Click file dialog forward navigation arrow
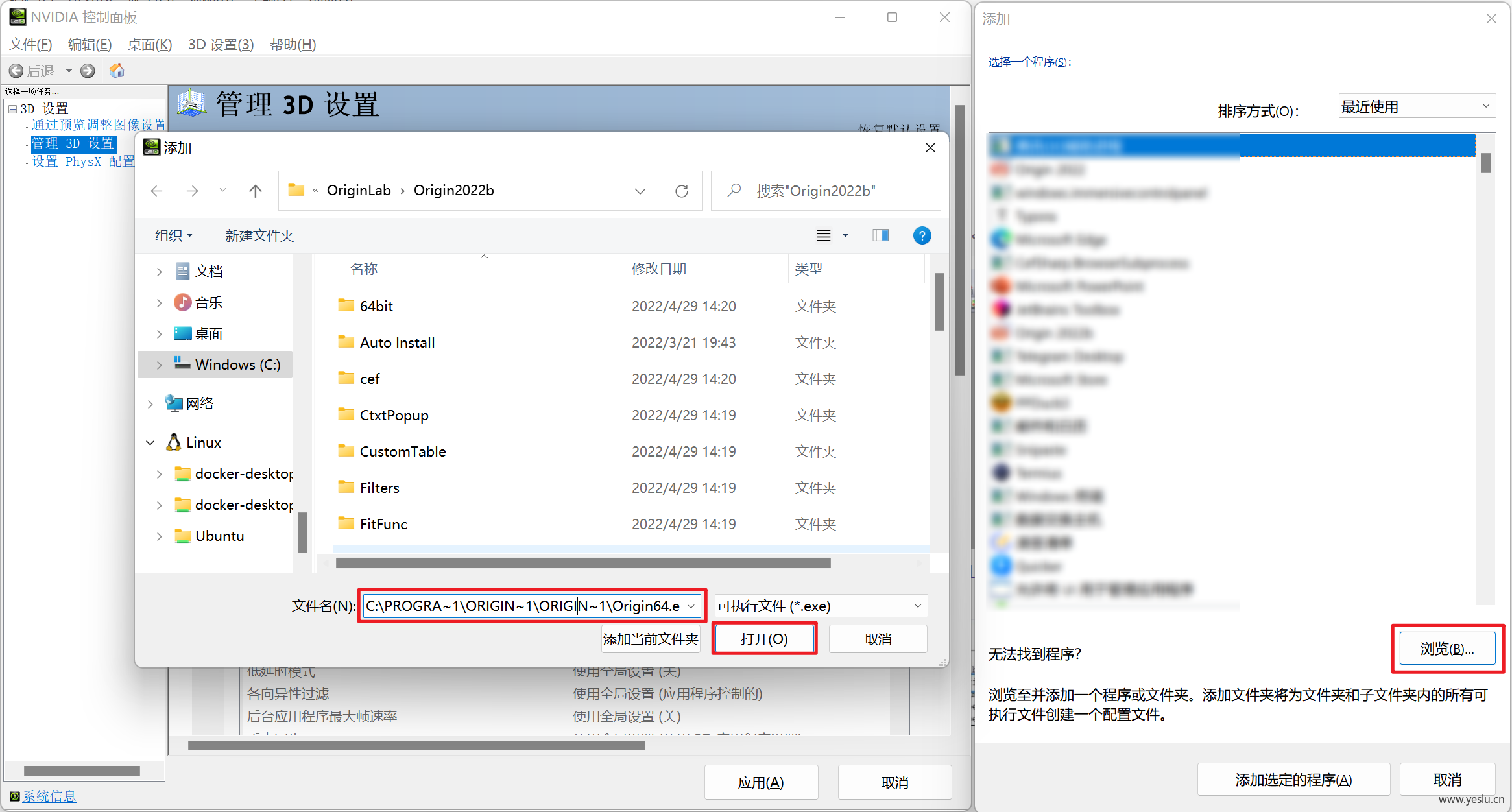Viewport: 1512px width, 812px height. pyautogui.click(x=192, y=191)
